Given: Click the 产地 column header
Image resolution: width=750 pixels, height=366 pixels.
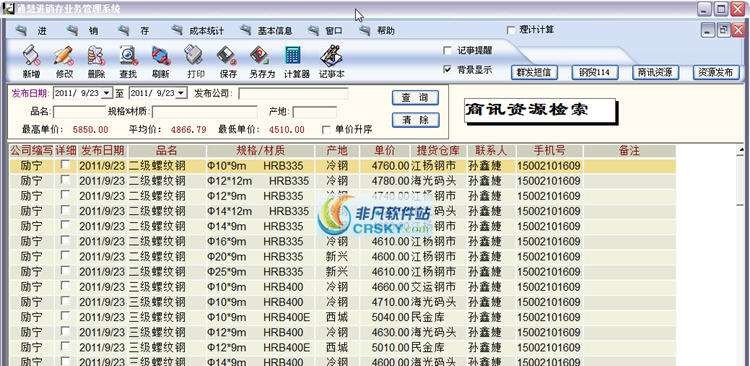Looking at the screenshot, I should (337, 151).
